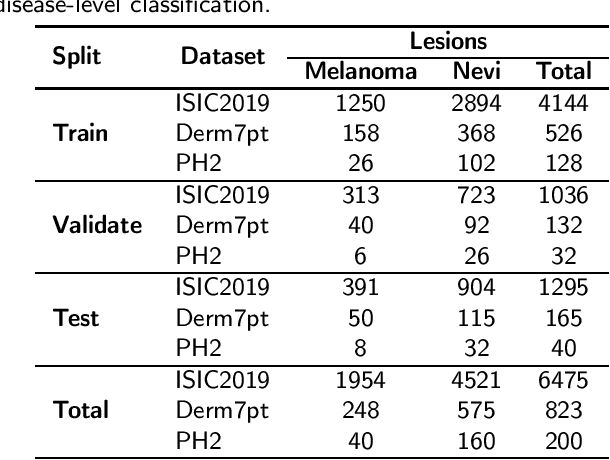Image resolution: width=610 pixels, height=460 pixels.
Task: Click the Total column header
Action: click(x=563, y=71)
